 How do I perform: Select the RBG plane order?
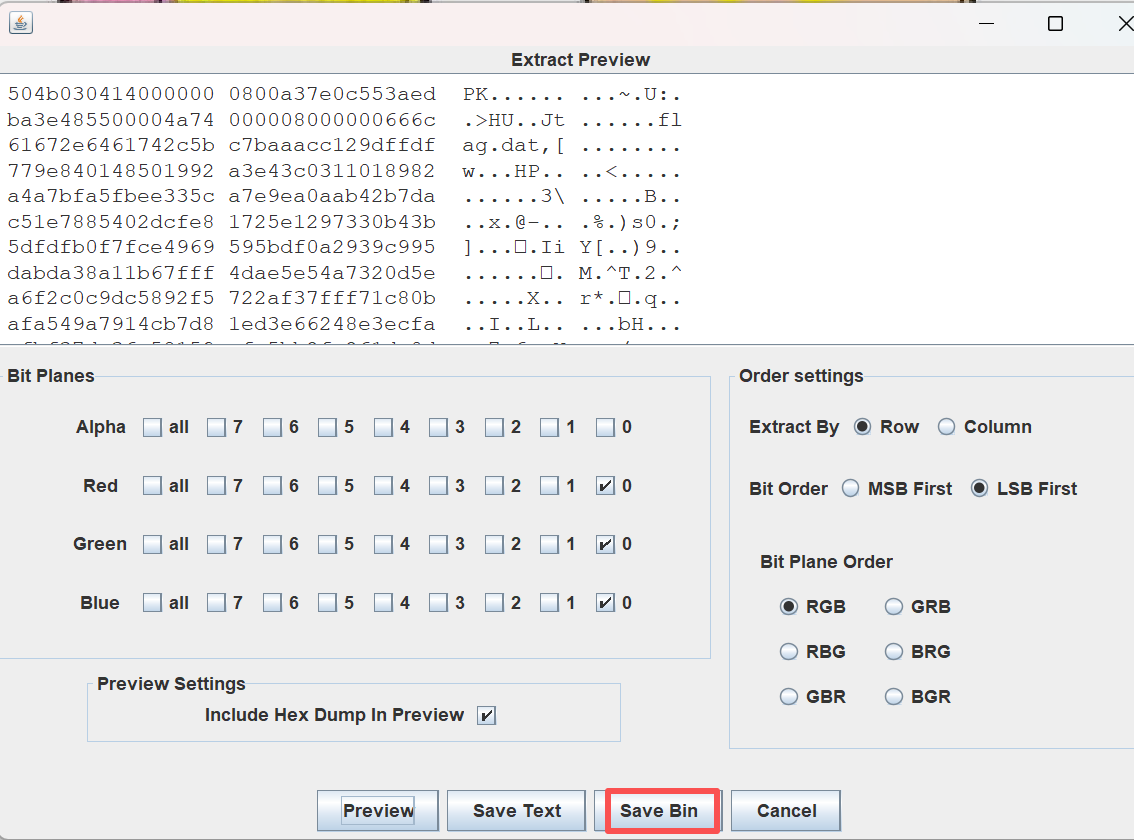[x=789, y=652]
